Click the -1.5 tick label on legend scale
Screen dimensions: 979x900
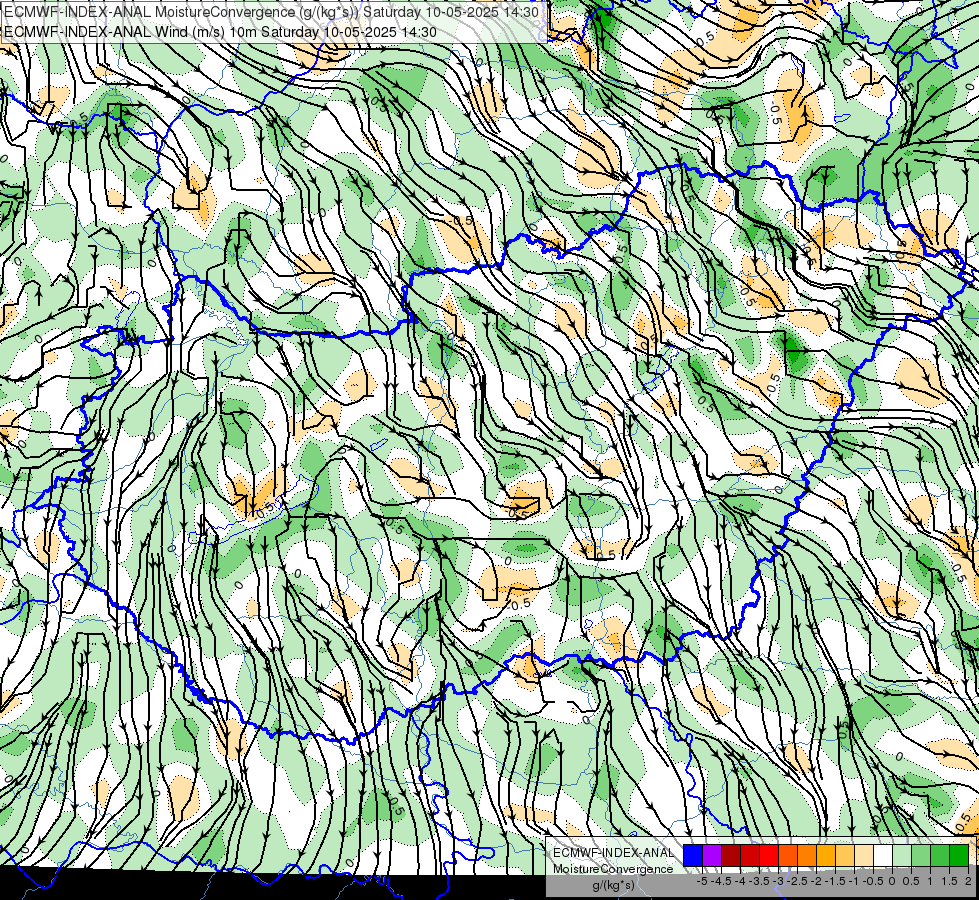coord(835,881)
